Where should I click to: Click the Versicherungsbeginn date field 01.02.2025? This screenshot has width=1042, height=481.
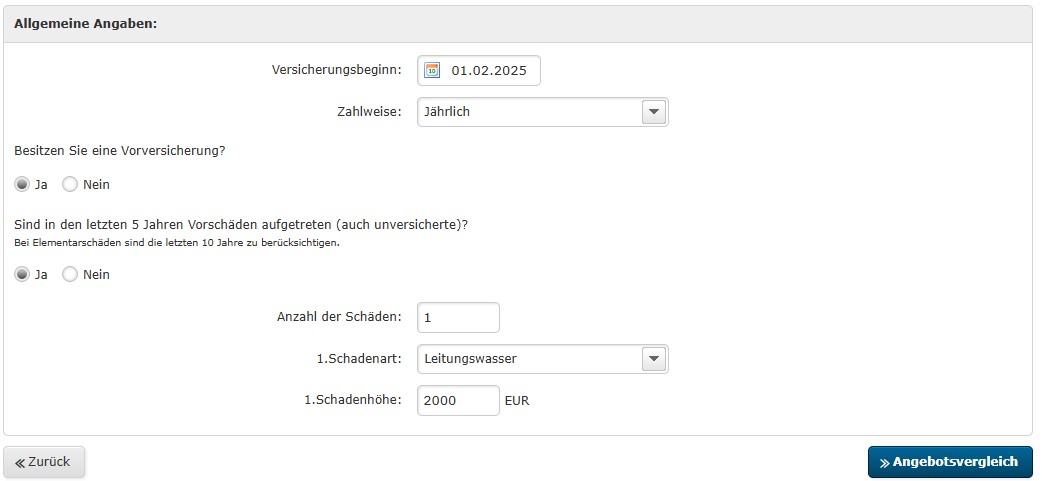(x=479, y=70)
